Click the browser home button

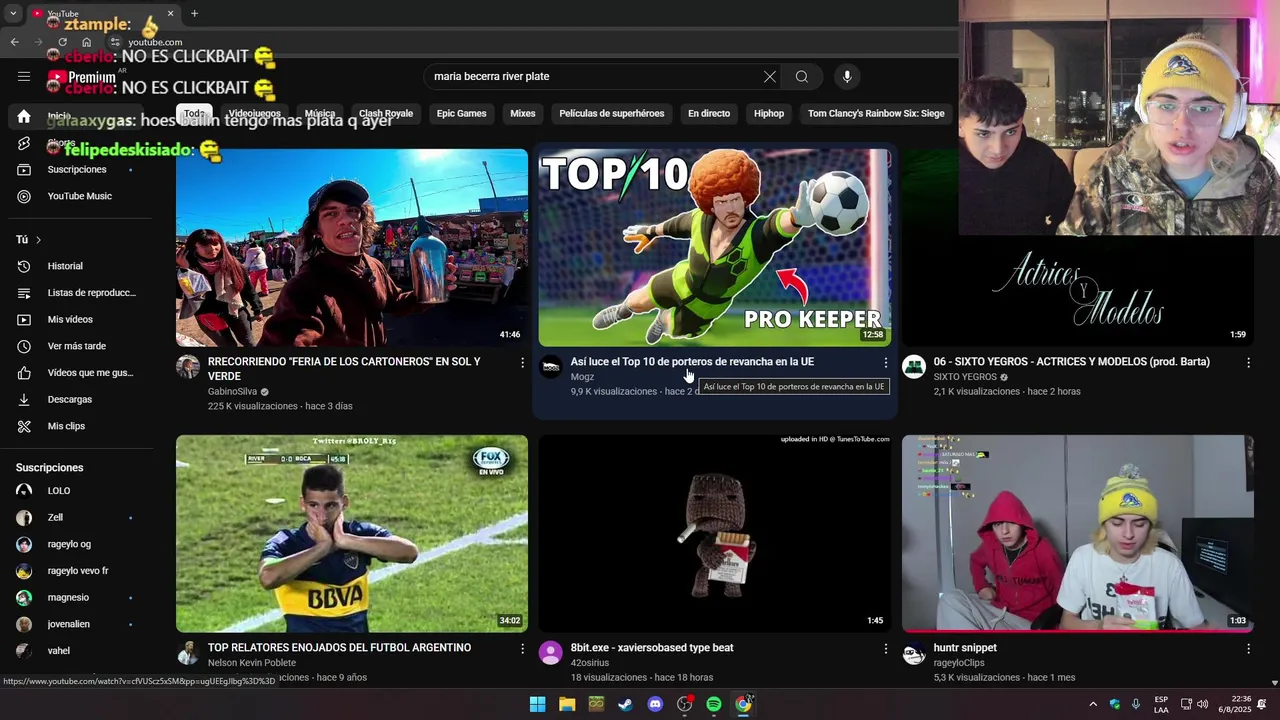click(86, 42)
